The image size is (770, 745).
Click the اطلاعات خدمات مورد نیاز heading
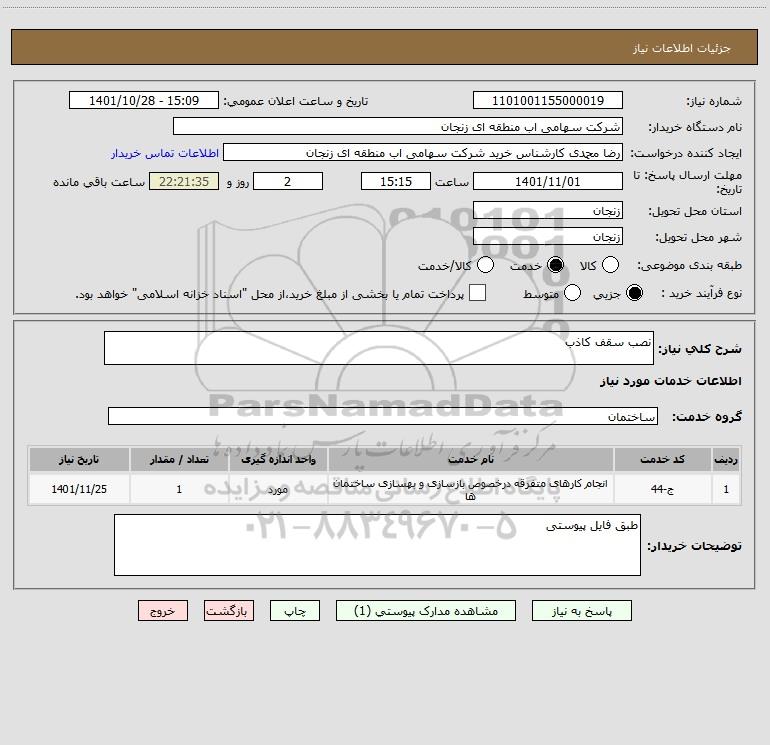point(671,381)
